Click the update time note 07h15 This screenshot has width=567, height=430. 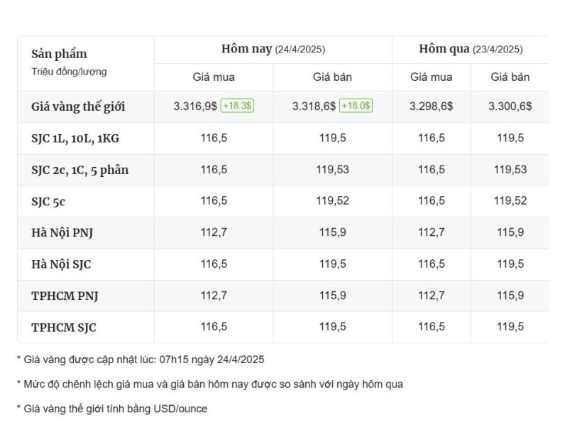point(174,359)
